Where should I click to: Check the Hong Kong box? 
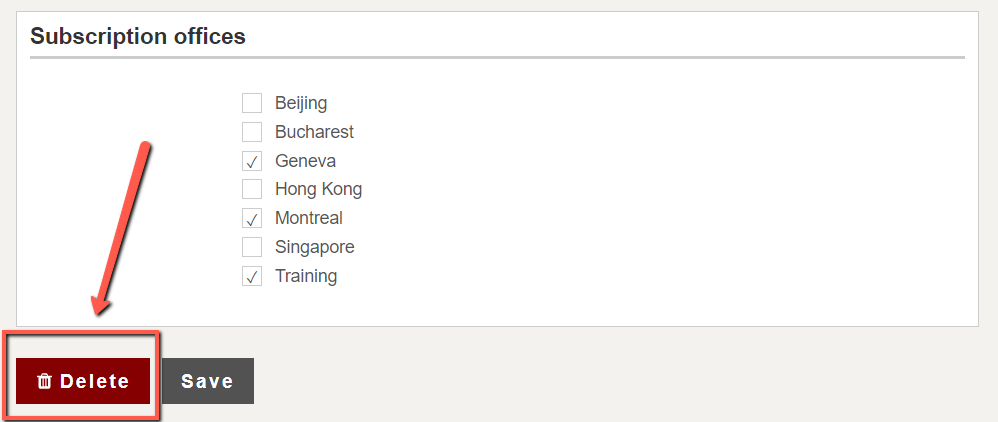(x=252, y=189)
